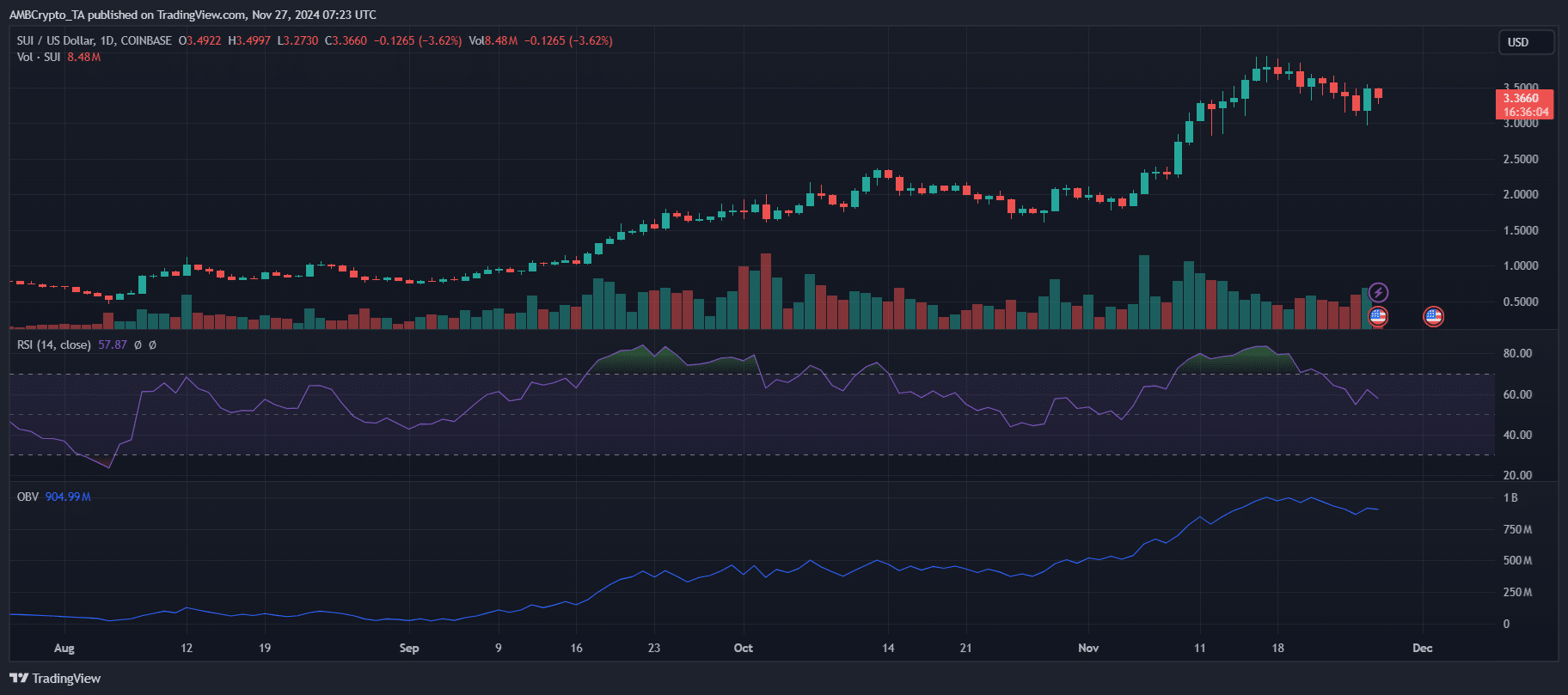This screenshot has height=695, width=1568.
Task: Click the Nov date label on time axis
Action: click(1088, 648)
